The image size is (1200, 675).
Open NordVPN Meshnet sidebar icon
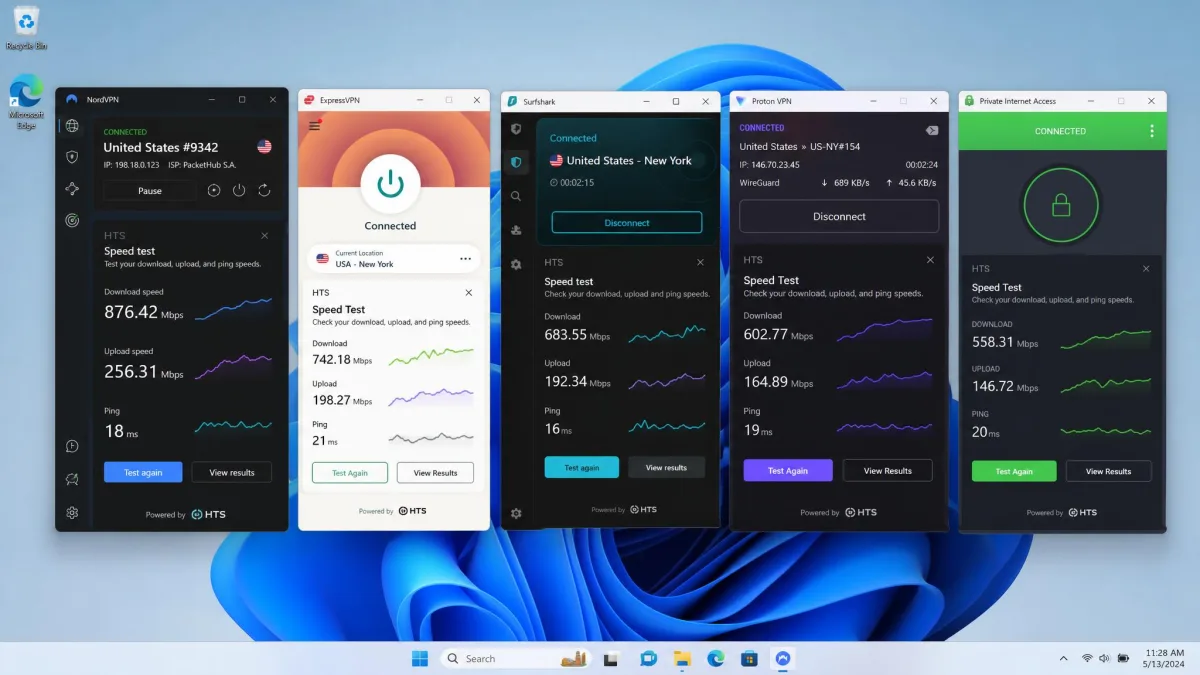(x=72, y=189)
